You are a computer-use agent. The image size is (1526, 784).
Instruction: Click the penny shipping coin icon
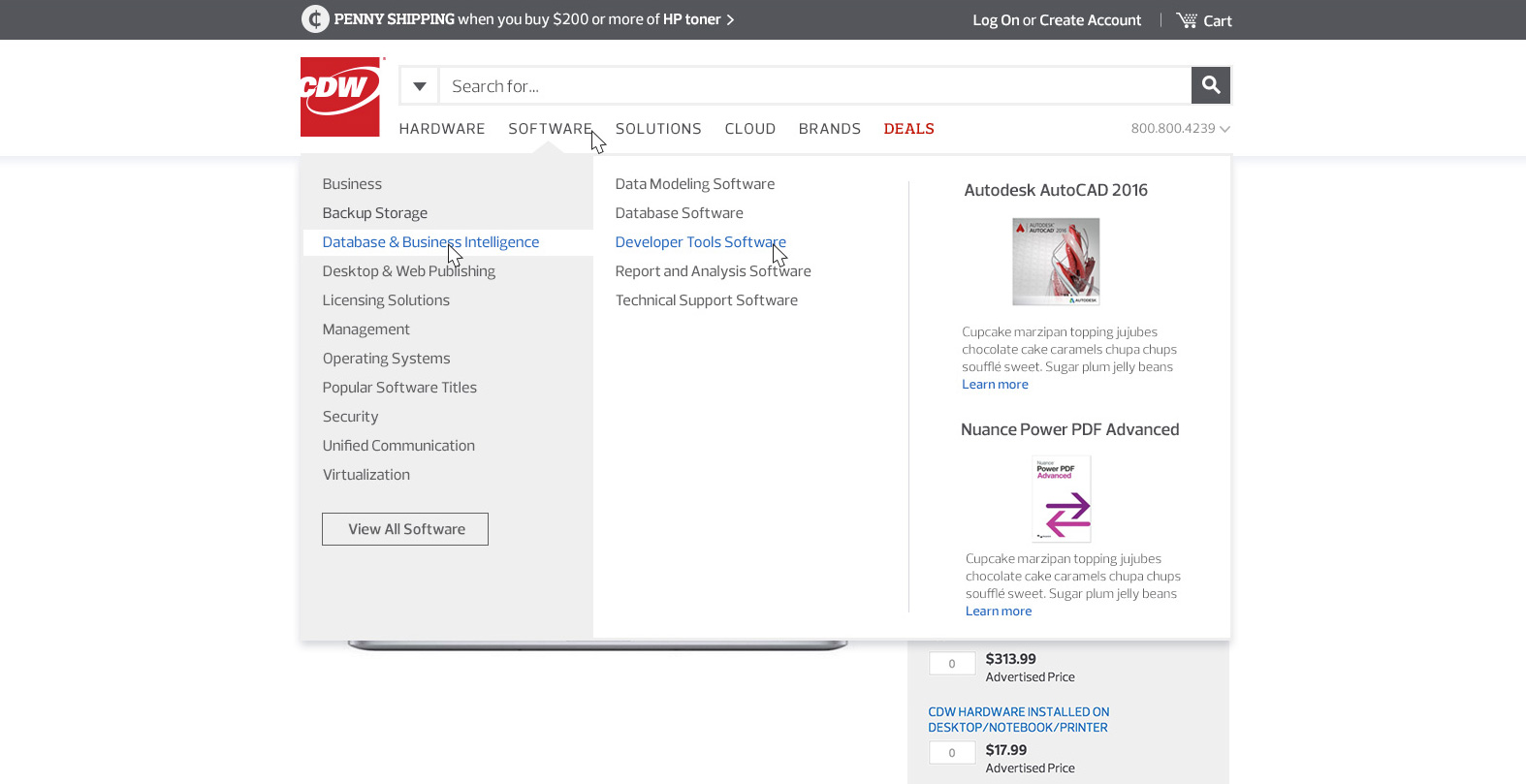(x=315, y=19)
